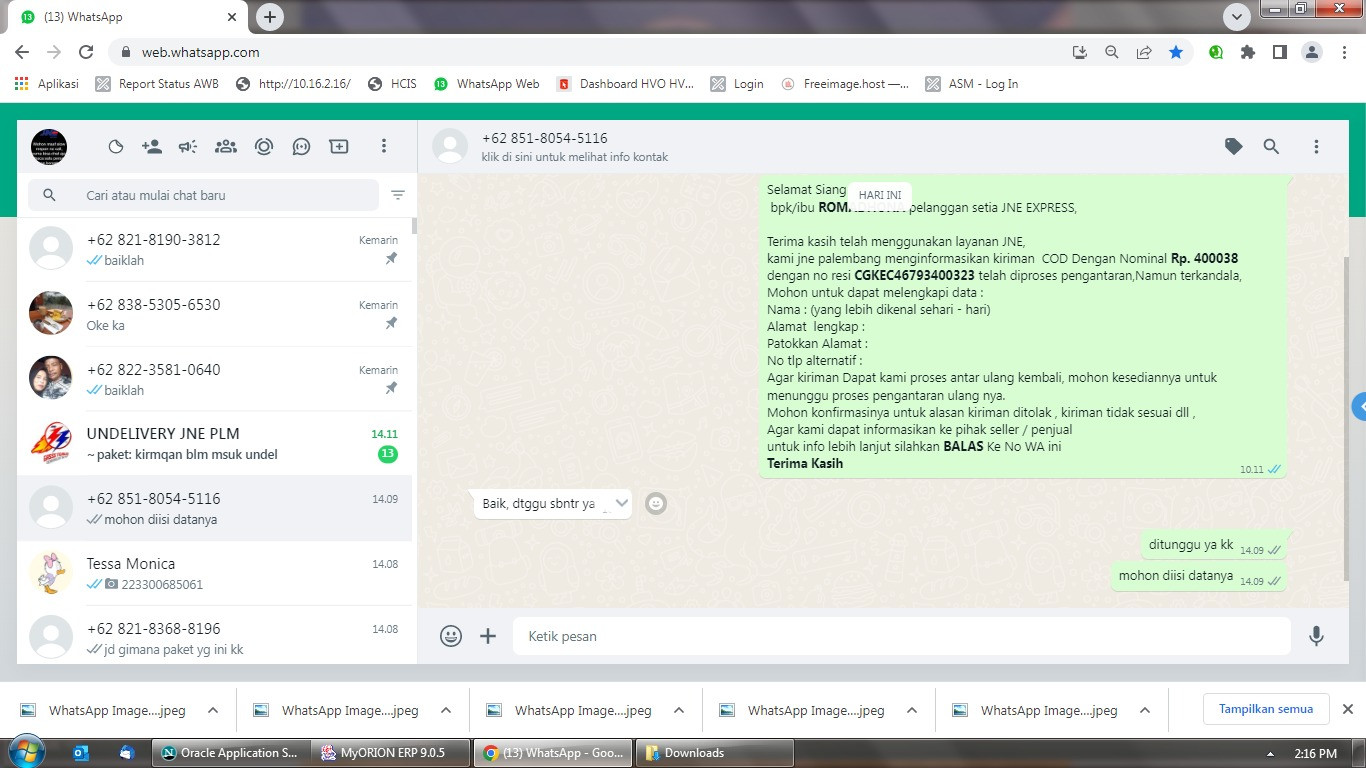This screenshot has width=1366, height=768.
Task: Start a new chat with plus-message icon
Action: (x=339, y=147)
